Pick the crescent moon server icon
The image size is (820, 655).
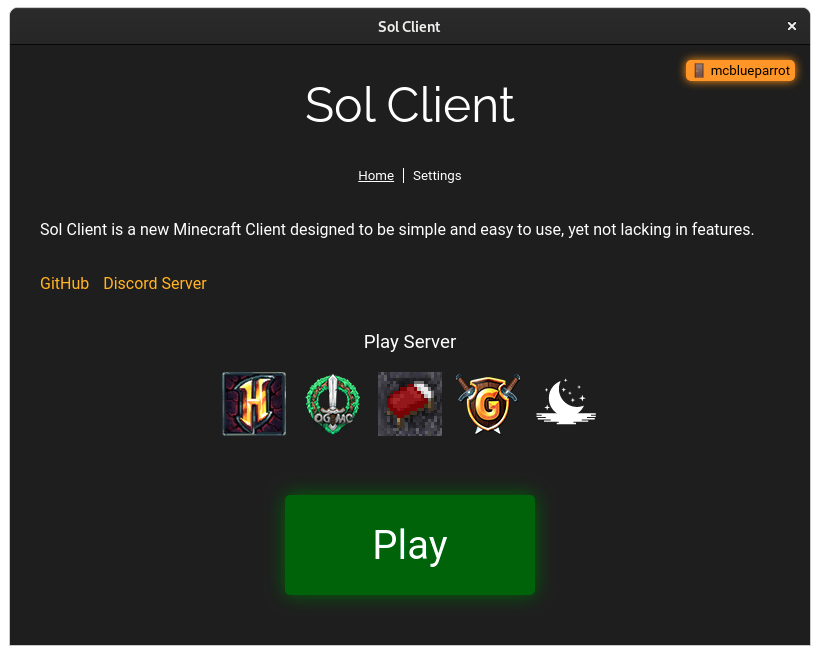[x=565, y=403]
